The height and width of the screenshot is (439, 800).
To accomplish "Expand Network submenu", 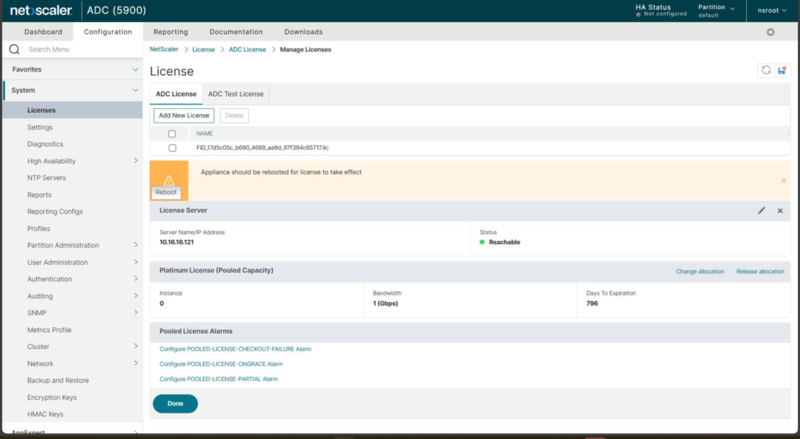I will point(136,363).
